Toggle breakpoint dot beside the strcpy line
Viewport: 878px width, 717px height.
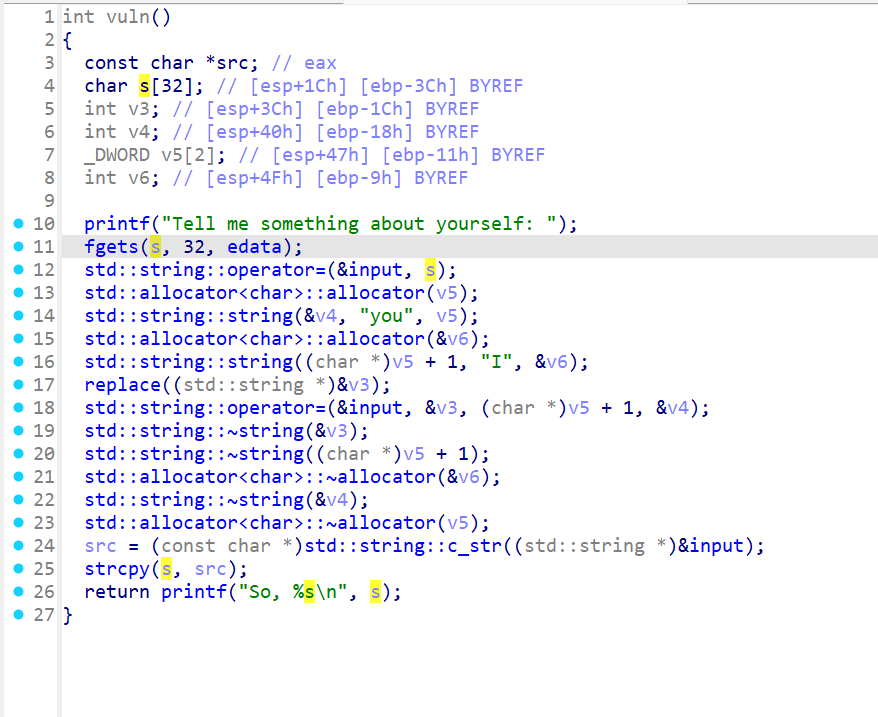point(17,569)
